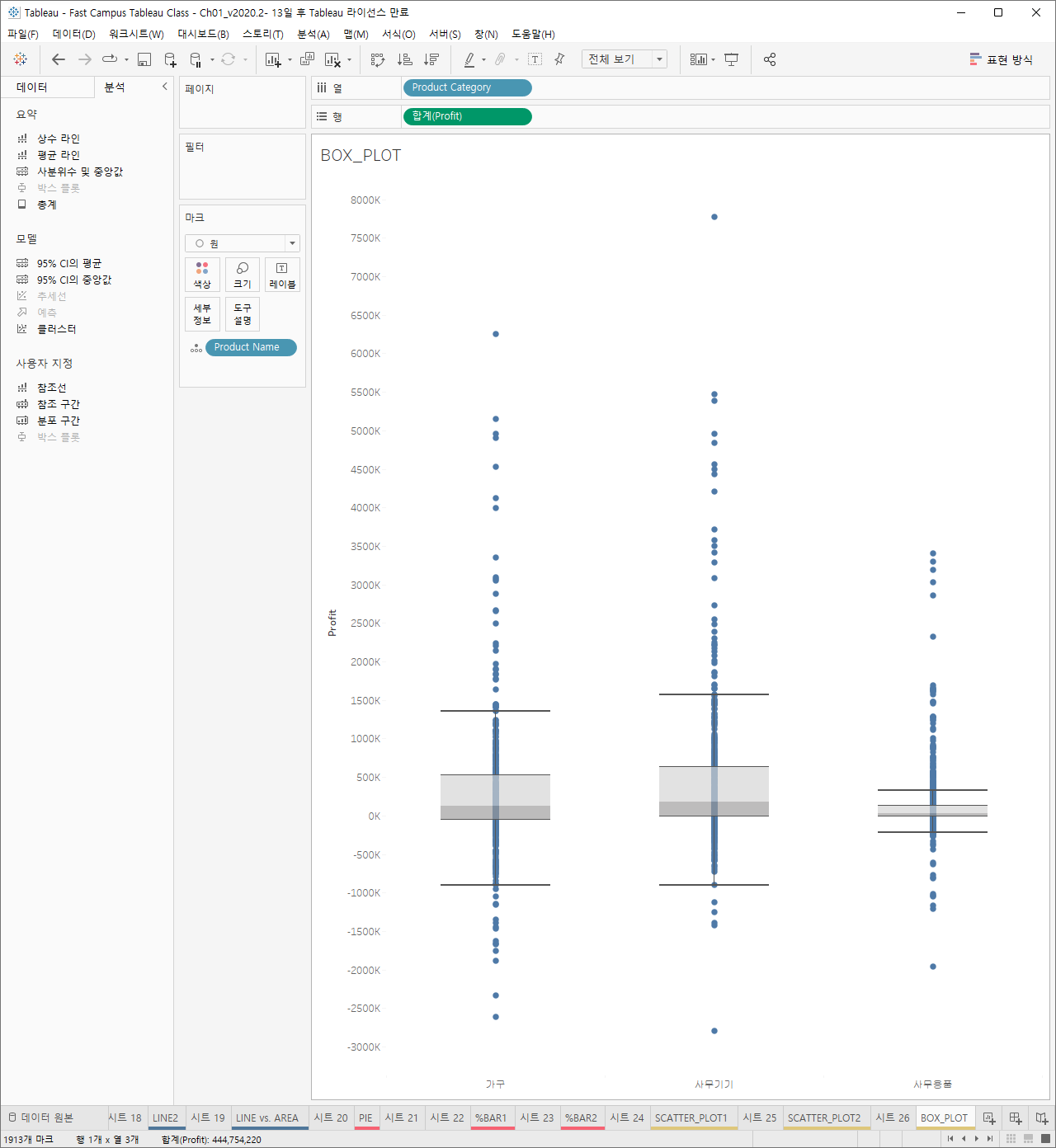Duplicate the current sheet icon
Viewport: 1056px width, 1148px height.
[x=307, y=59]
